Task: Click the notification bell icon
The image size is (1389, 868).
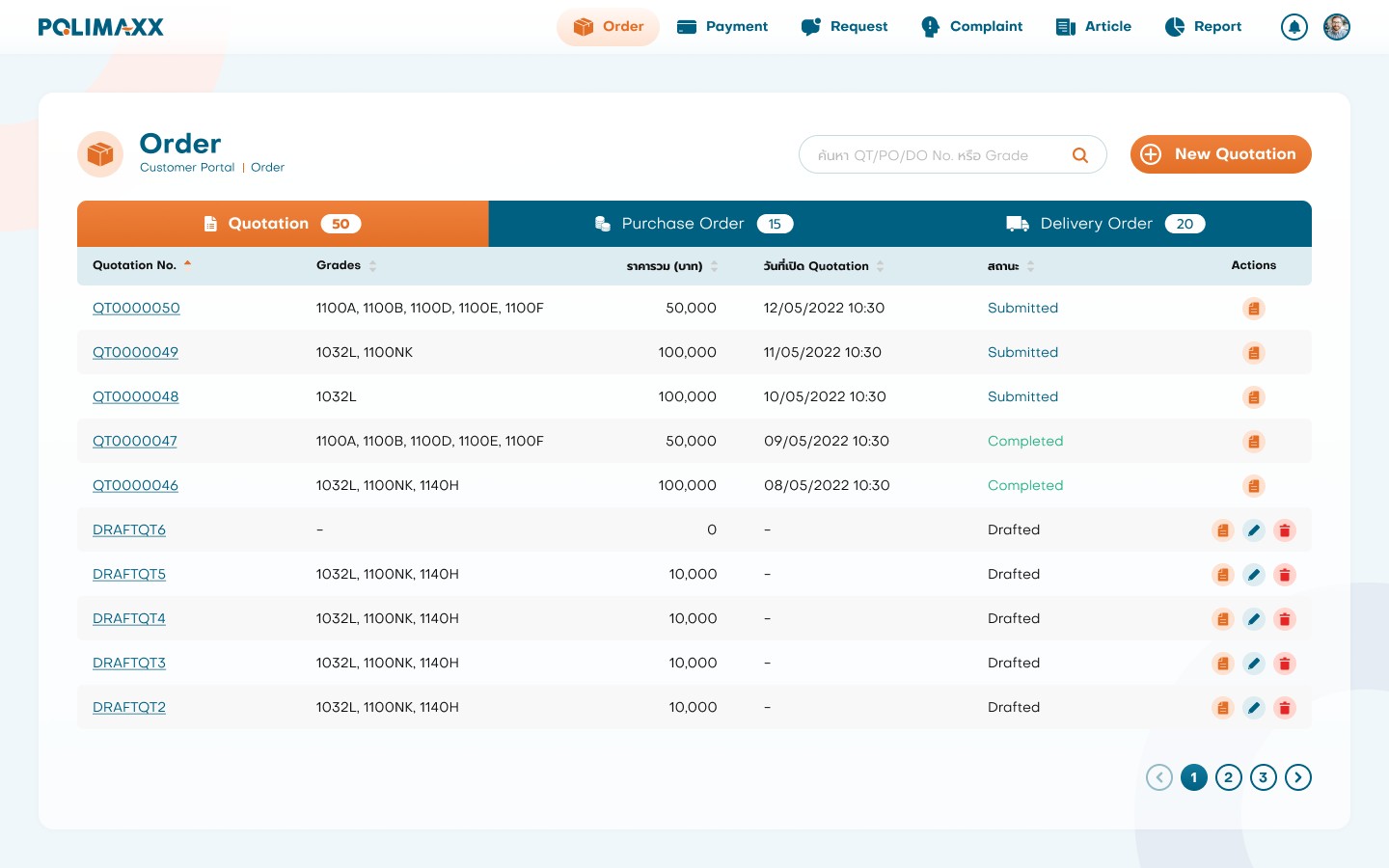Action: point(1294,27)
